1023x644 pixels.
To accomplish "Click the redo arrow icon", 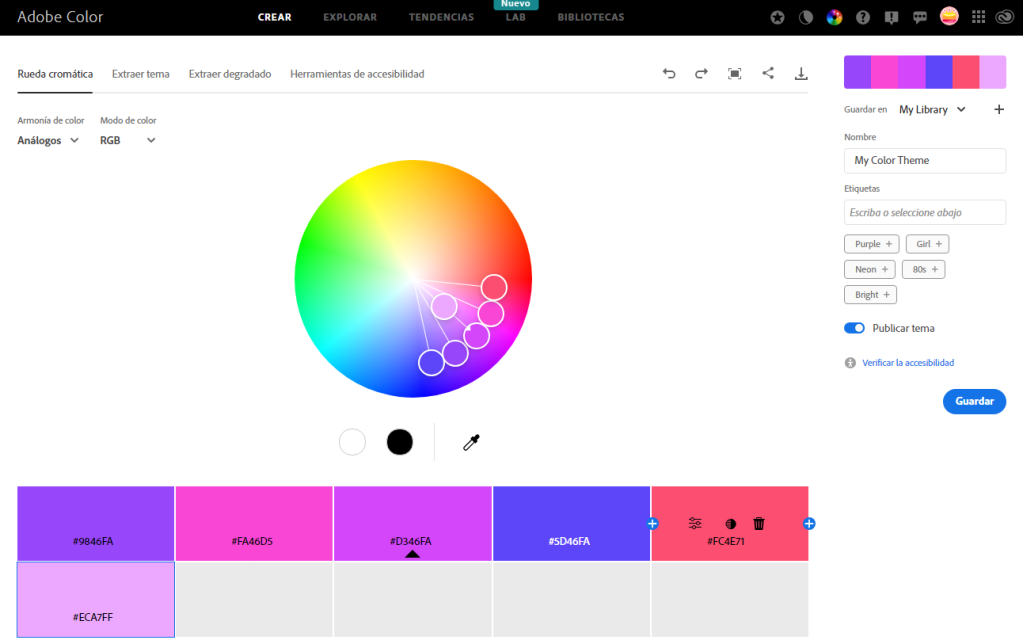I will coord(701,74).
